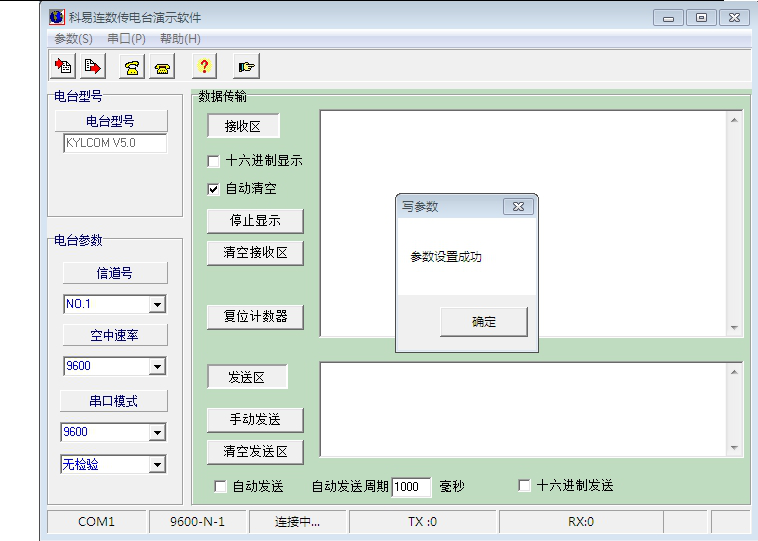
Task: Click the receive area scrollbar down arrow
Action: [736, 327]
